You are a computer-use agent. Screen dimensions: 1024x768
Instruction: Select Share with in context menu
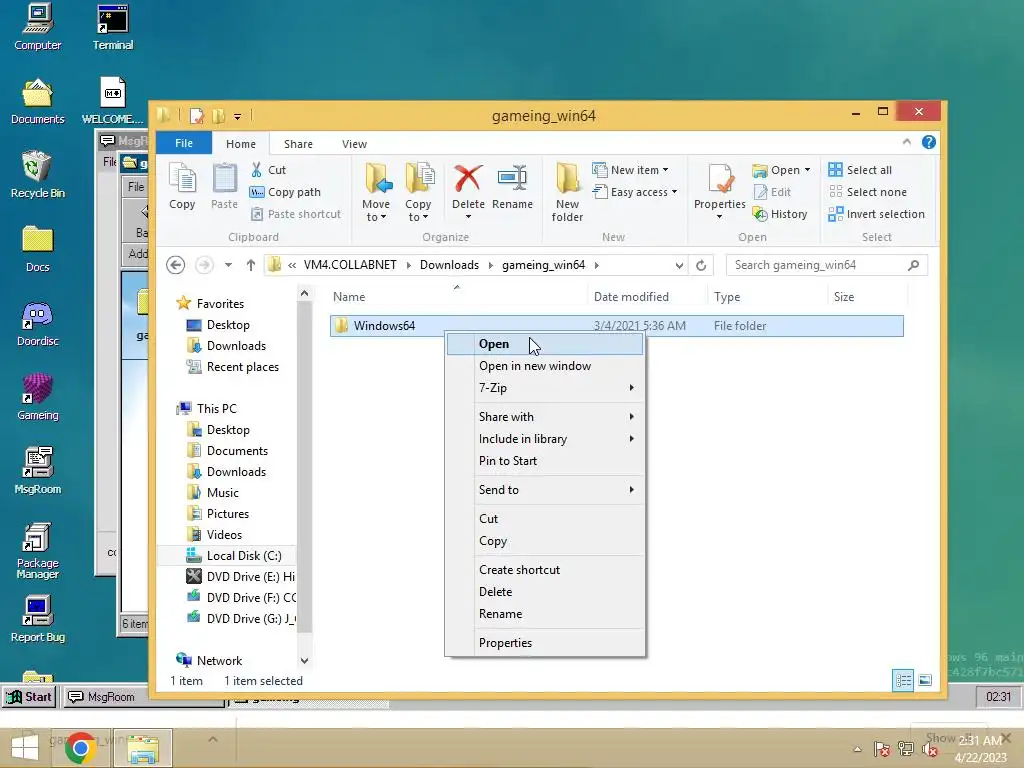tap(545, 417)
